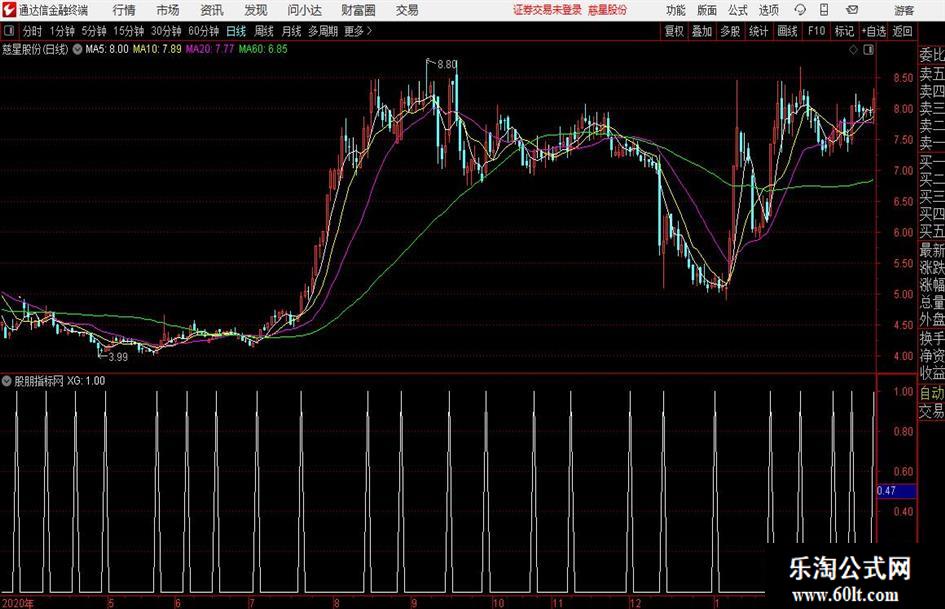
Task: Select the 日线 daily period
Action: 236,31
